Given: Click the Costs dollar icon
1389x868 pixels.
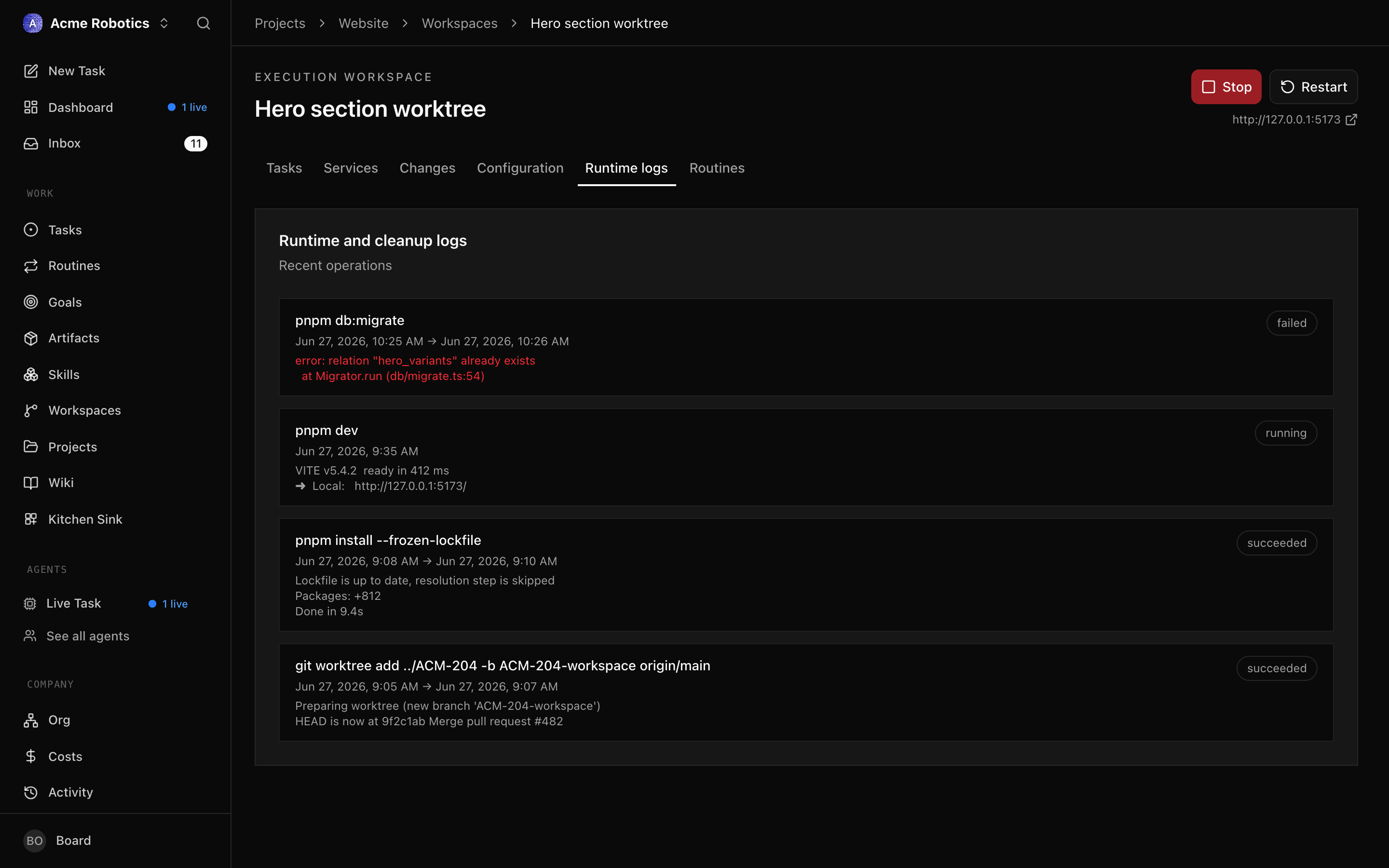Looking at the screenshot, I should coord(31,757).
